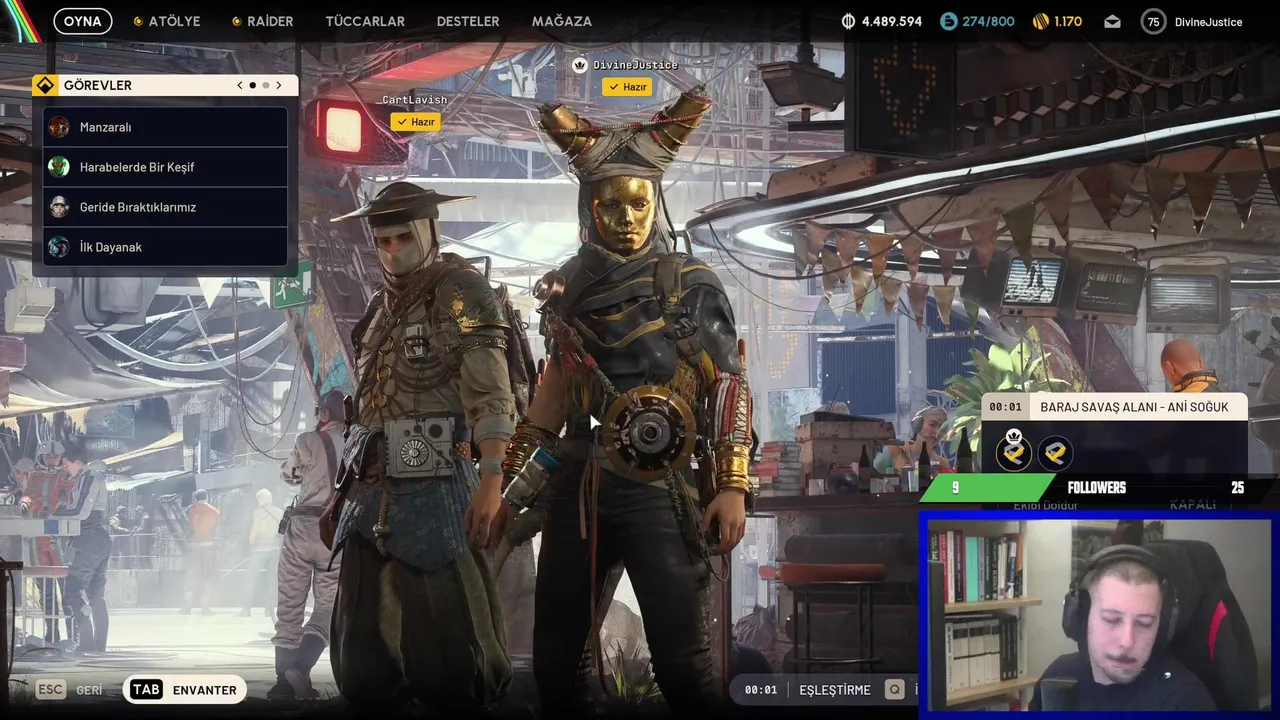This screenshot has width=1280, height=720.
Task: Click the gold 1.170 currency indicator
Action: click(1057, 21)
